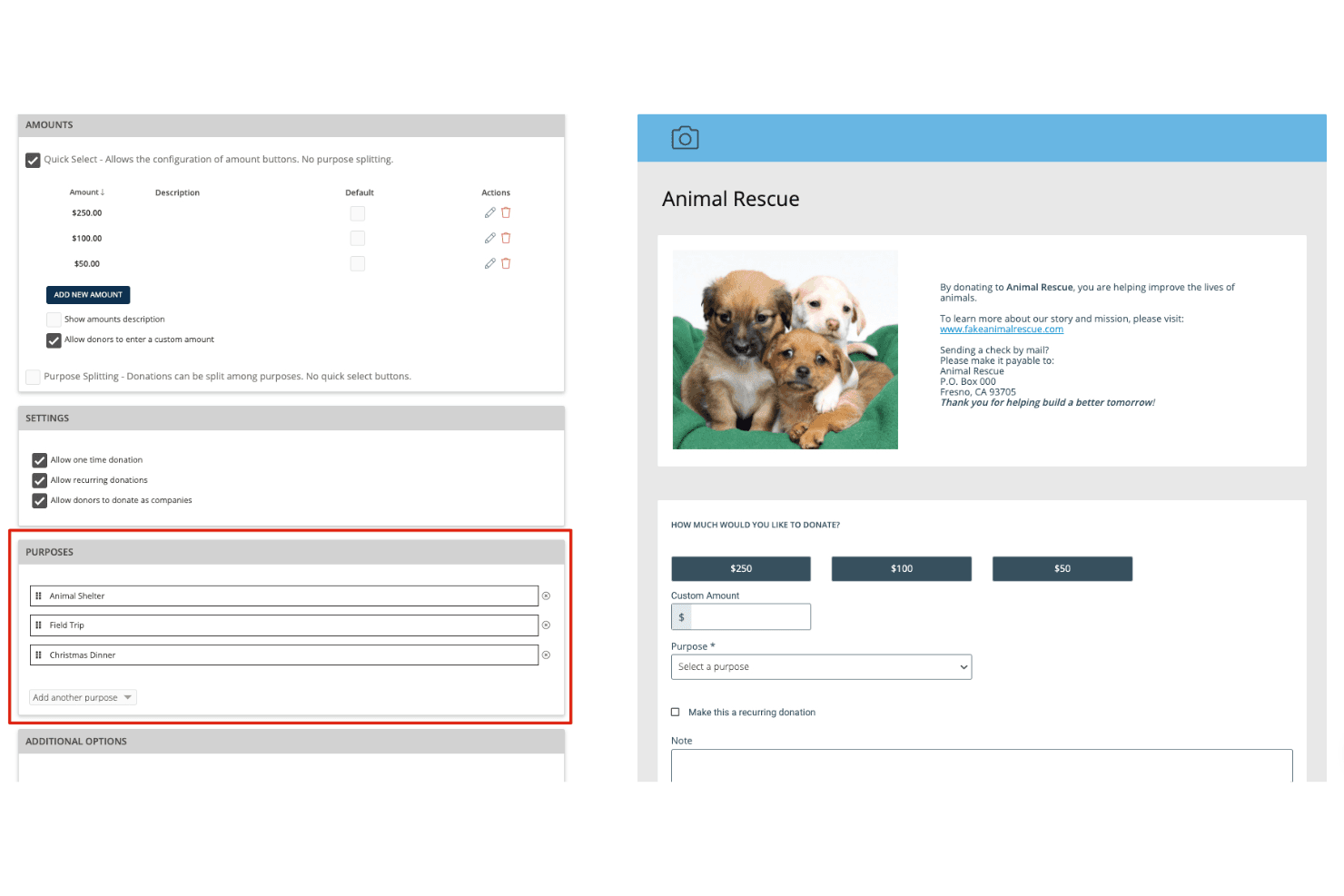Edit the $250.00 amount with pencil icon

[489, 212]
